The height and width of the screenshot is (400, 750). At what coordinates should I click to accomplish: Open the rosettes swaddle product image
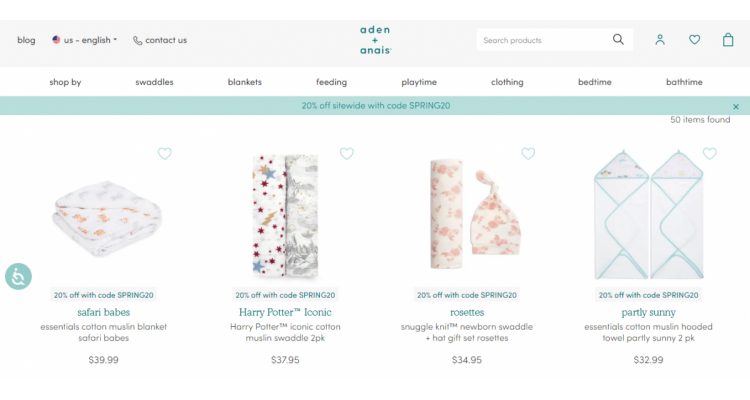(475, 214)
